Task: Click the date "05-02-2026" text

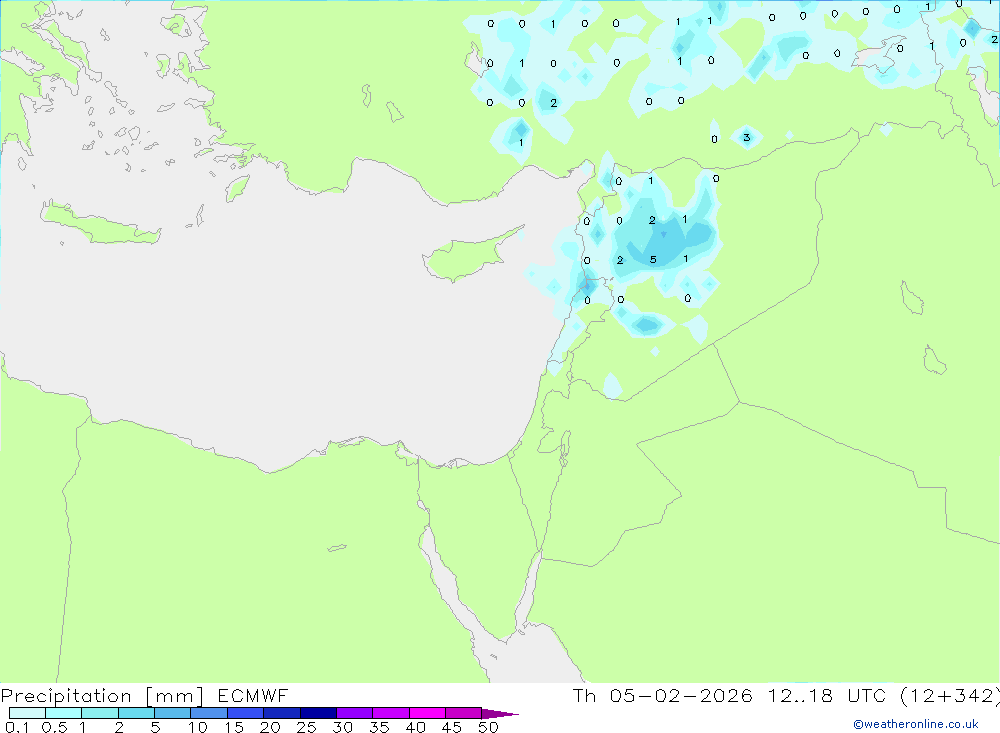Action: click(x=680, y=695)
